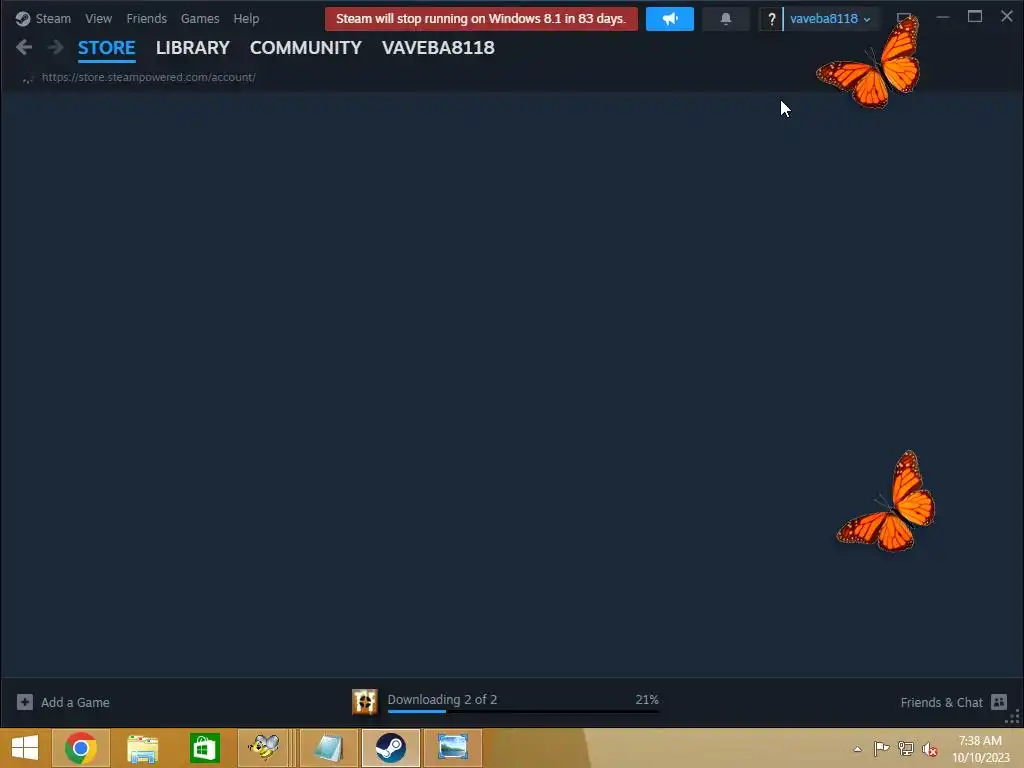The image size is (1024, 768).
Task: Open the picture viewer taskbar icon
Action: coord(453,748)
